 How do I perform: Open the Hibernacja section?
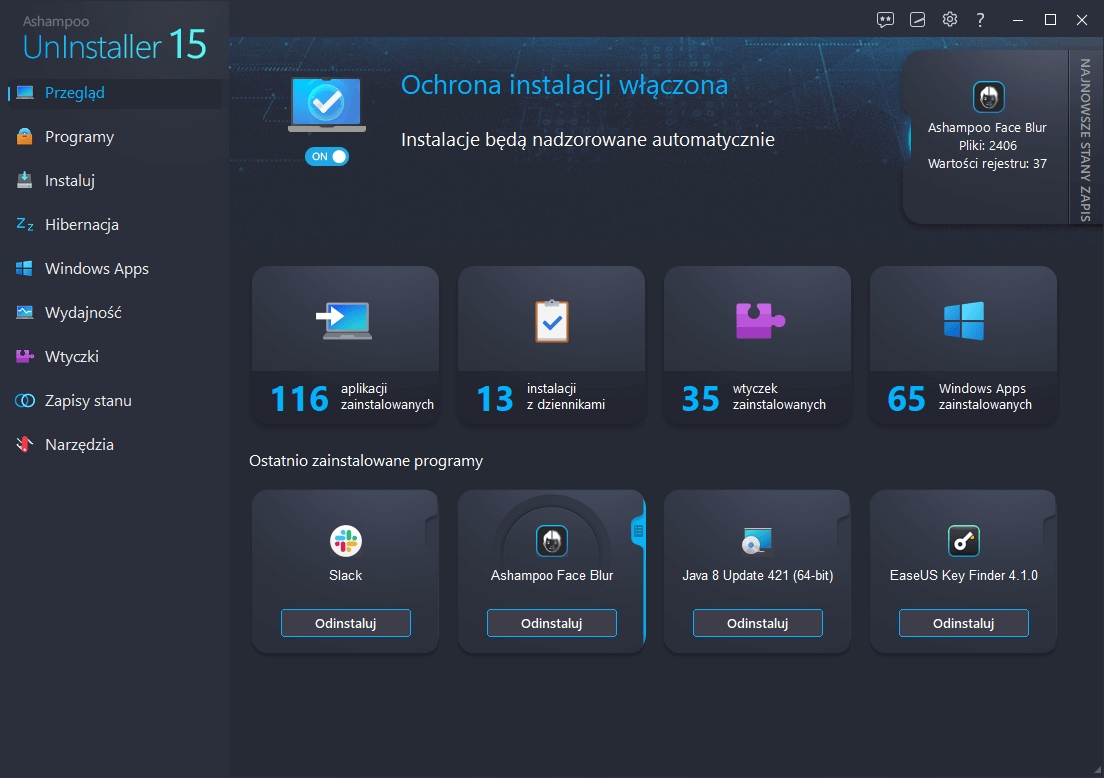[113, 225]
